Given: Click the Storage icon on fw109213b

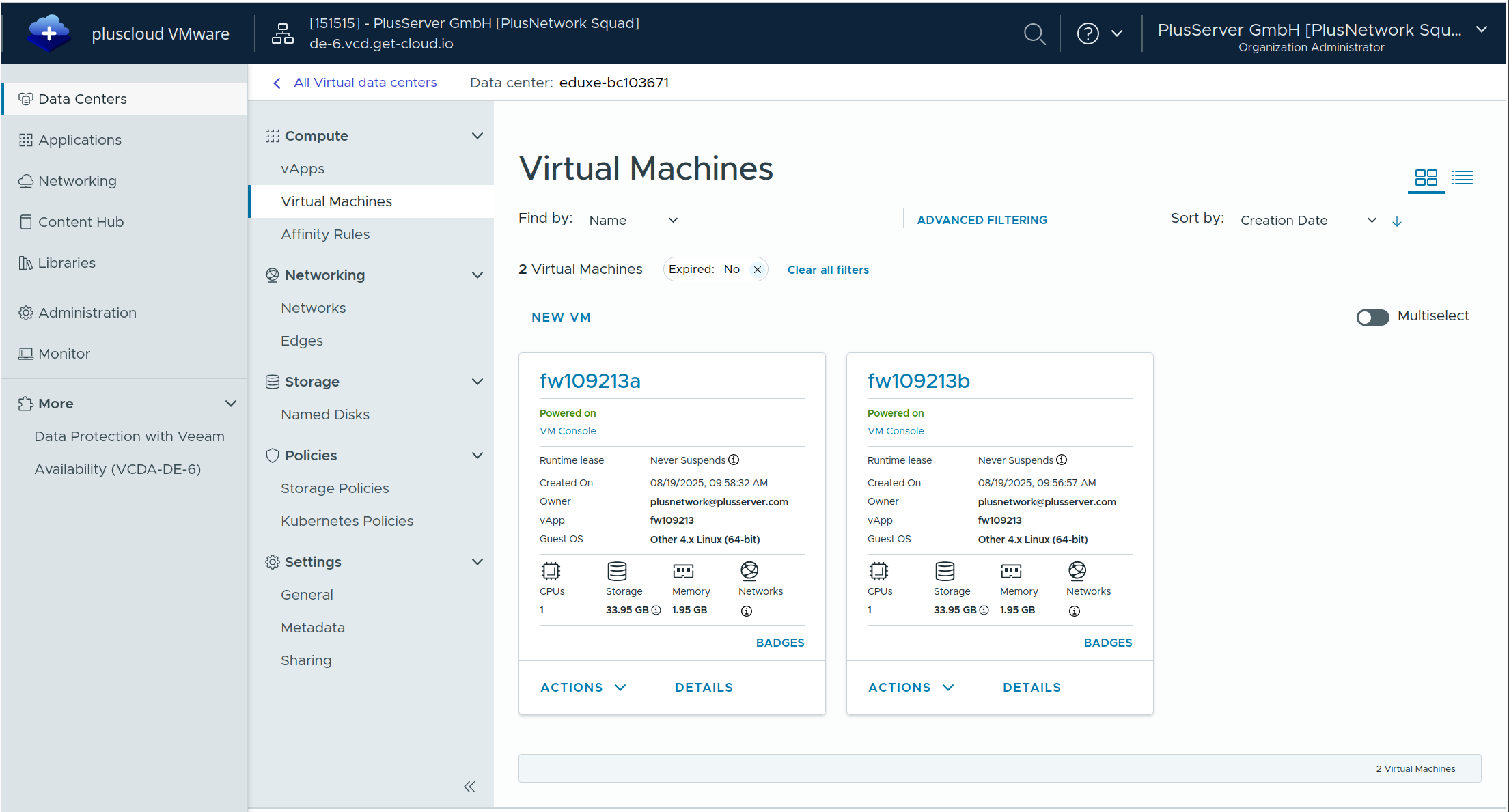Looking at the screenshot, I should coord(945,571).
